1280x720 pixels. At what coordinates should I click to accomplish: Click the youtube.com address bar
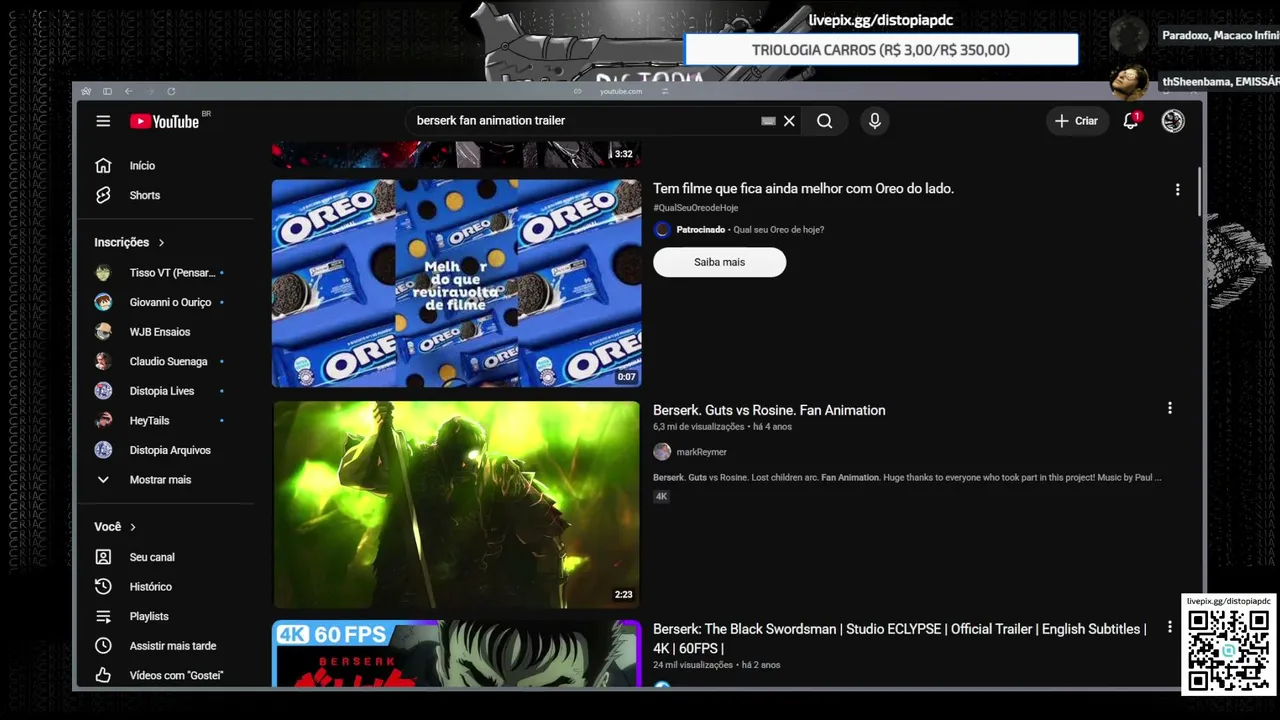tap(621, 91)
